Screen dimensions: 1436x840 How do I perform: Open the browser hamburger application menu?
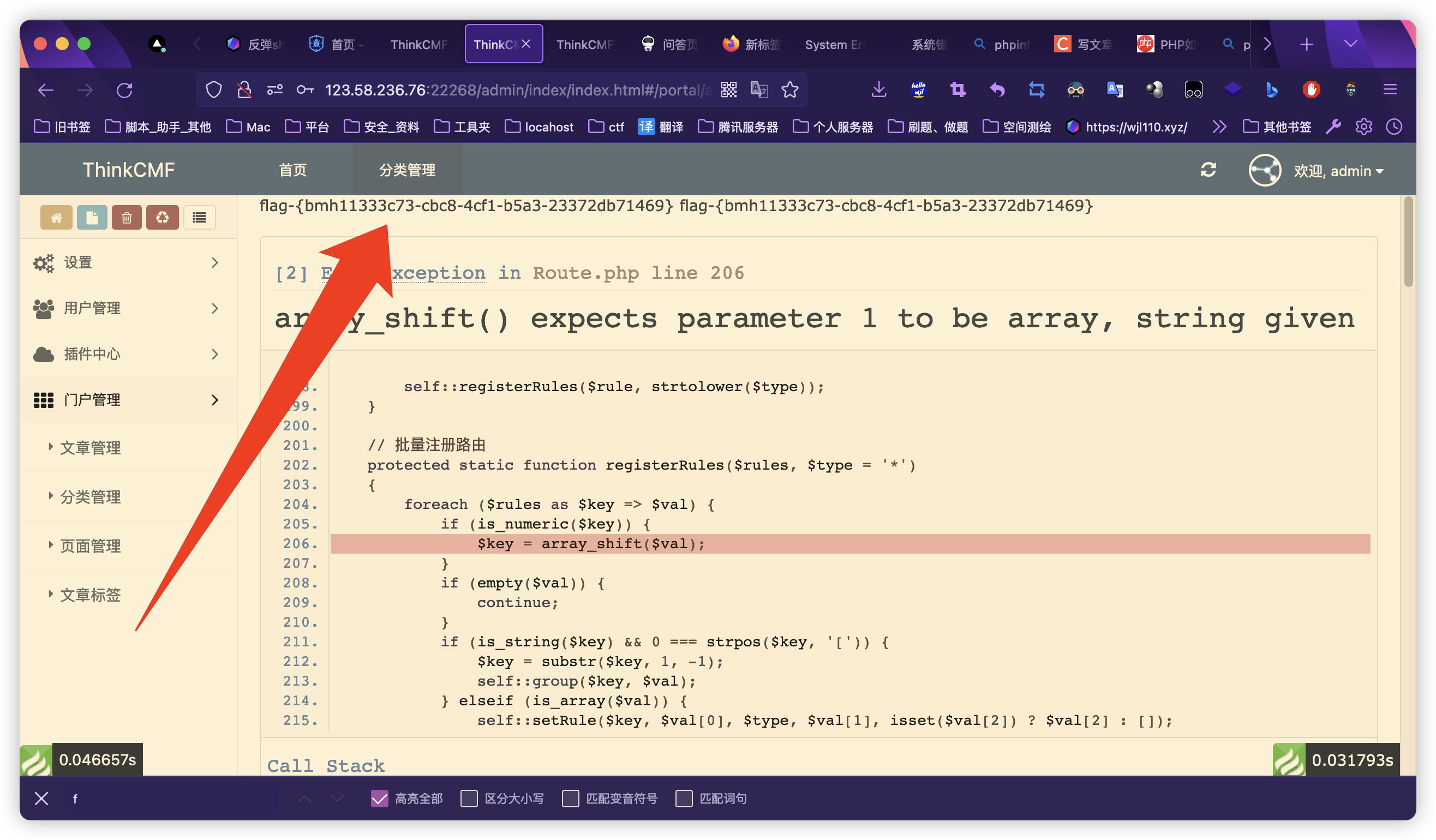(x=1390, y=89)
